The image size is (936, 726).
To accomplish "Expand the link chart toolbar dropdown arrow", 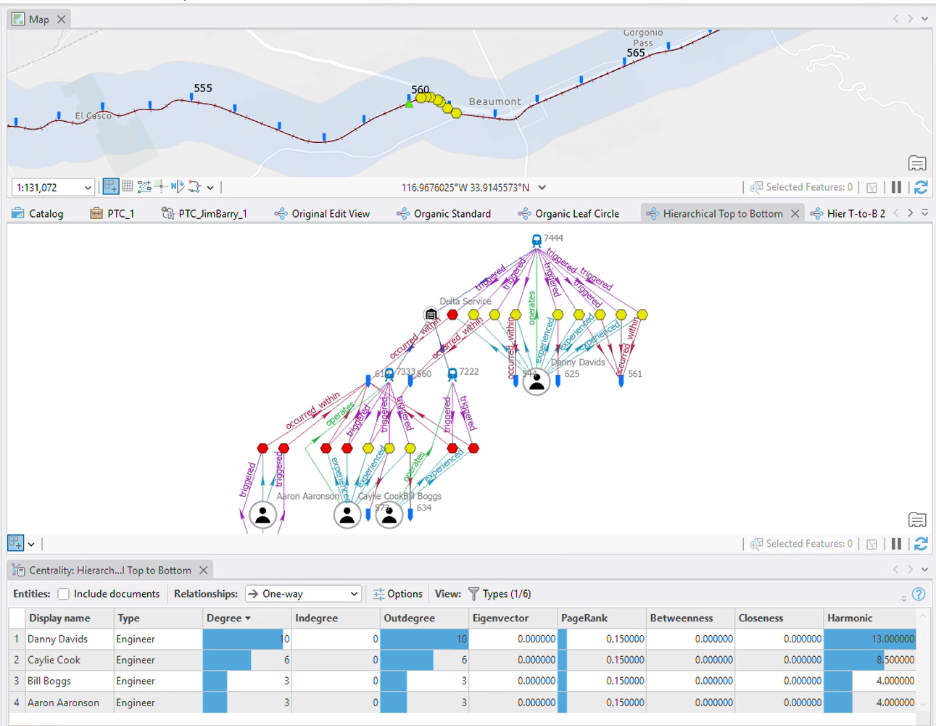I will [31, 544].
